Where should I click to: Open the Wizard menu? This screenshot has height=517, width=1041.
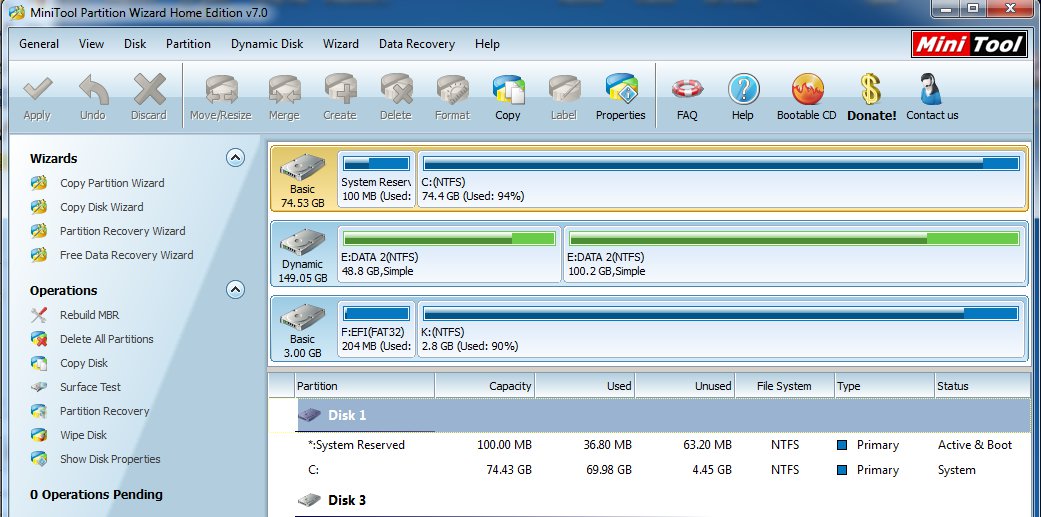(341, 44)
